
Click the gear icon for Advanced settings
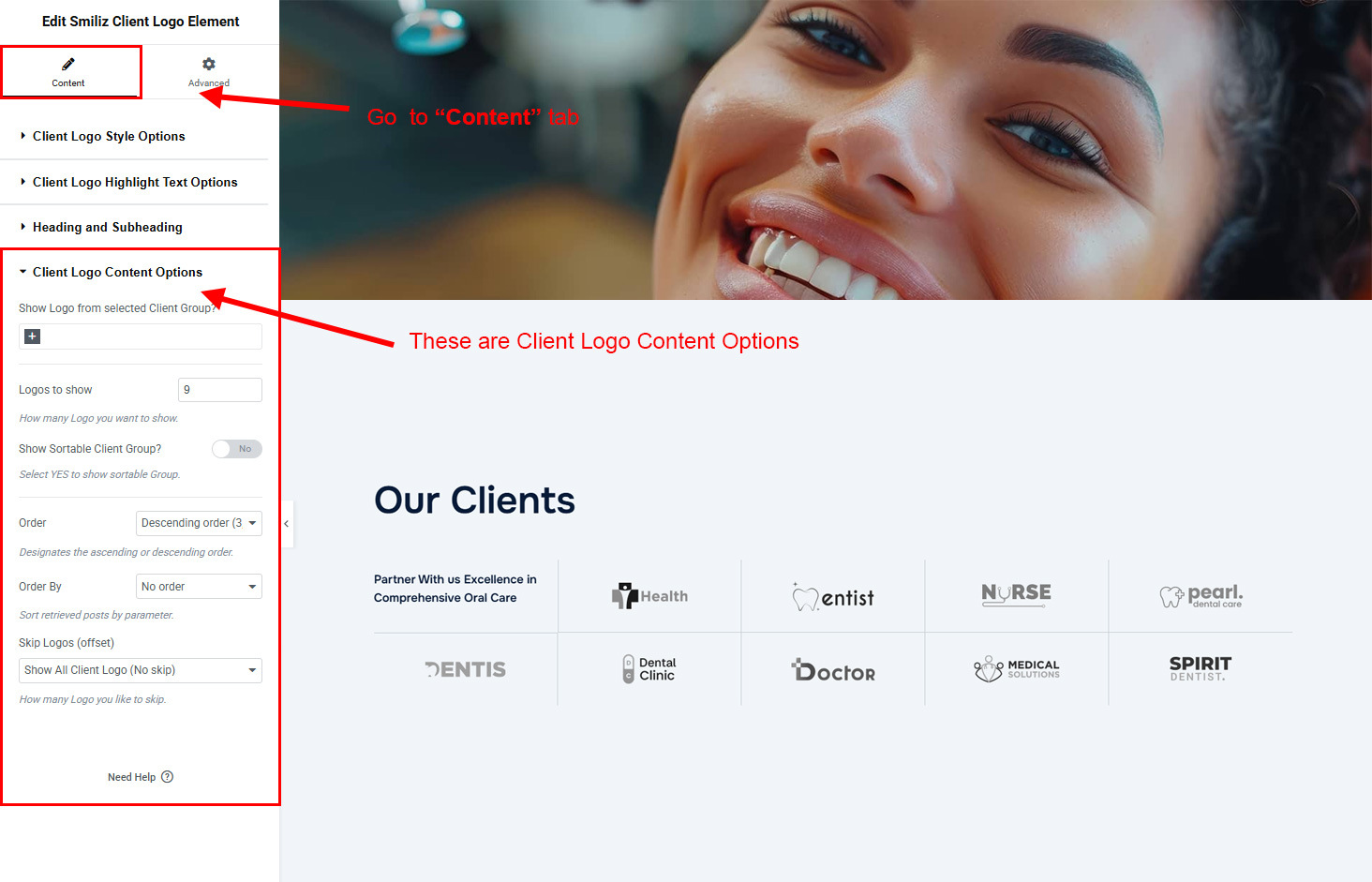pyautogui.click(x=209, y=64)
